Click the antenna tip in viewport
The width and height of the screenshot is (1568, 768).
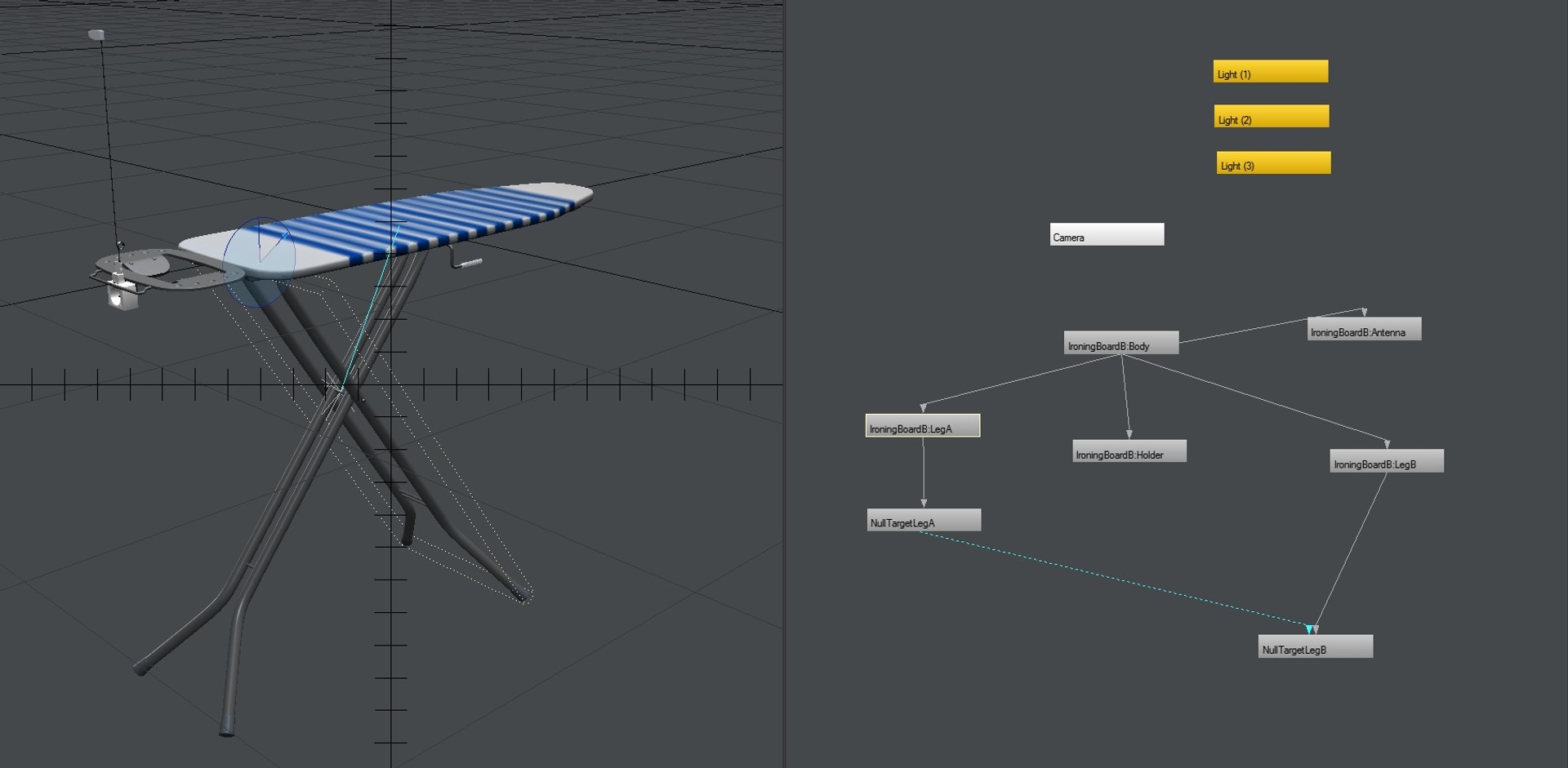(96, 34)
